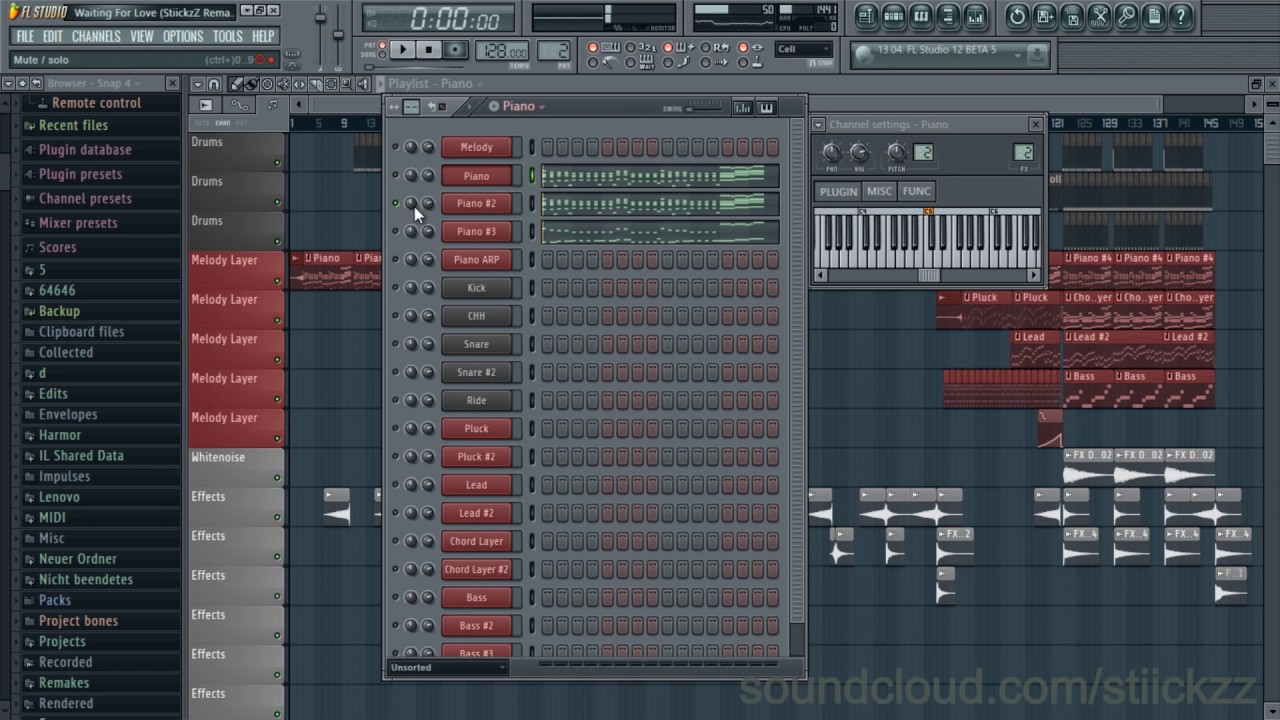Open the Recent files folder

73,125
